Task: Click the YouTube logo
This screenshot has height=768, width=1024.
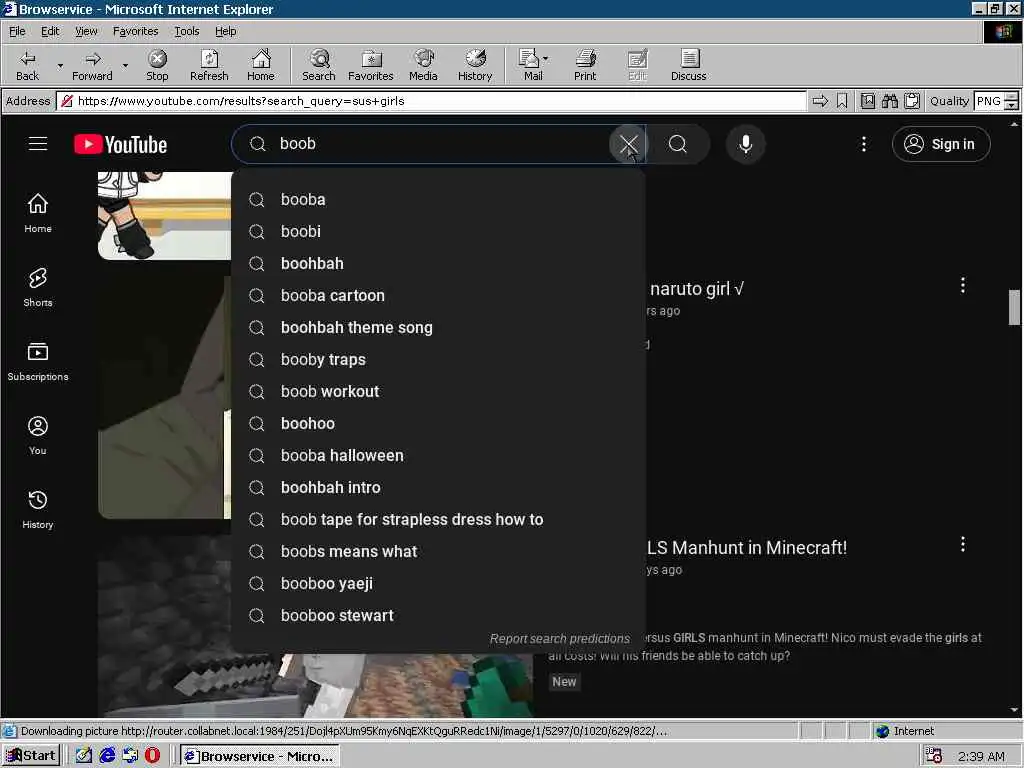Action: [121, 144]
